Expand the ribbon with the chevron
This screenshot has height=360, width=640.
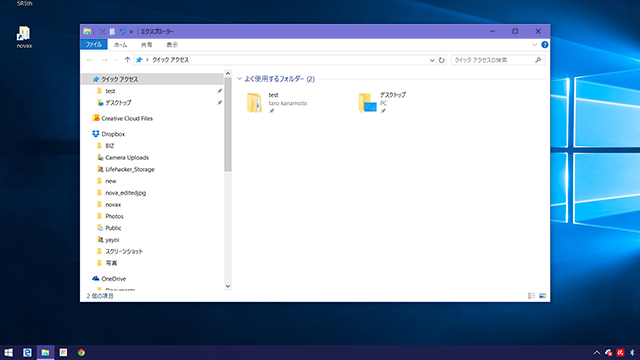pyautogui.click(x=534, y=44)
